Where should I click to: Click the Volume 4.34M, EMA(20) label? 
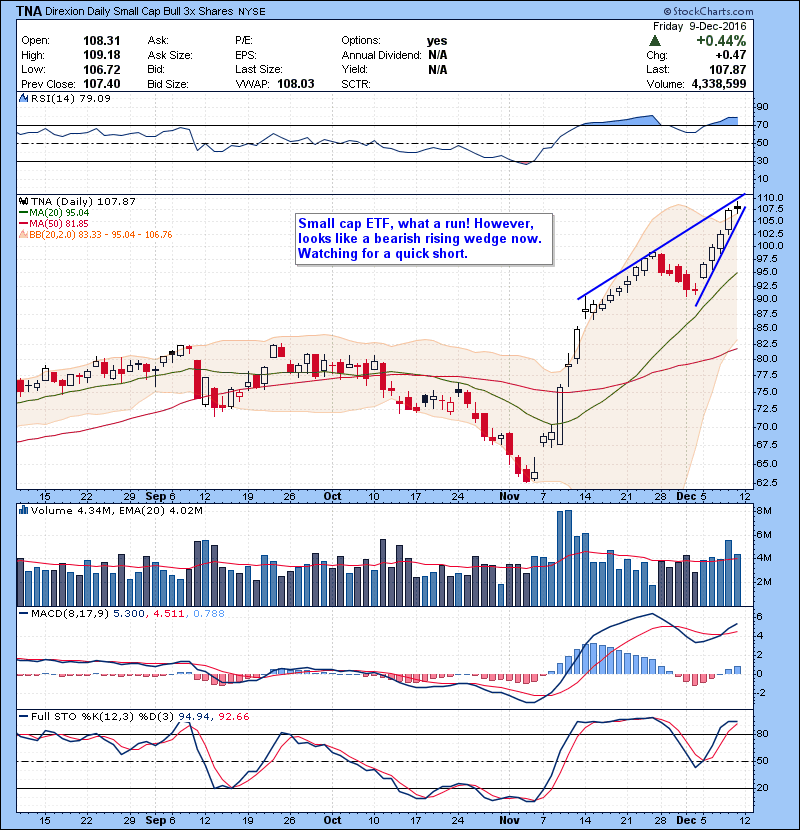[116, 511]
